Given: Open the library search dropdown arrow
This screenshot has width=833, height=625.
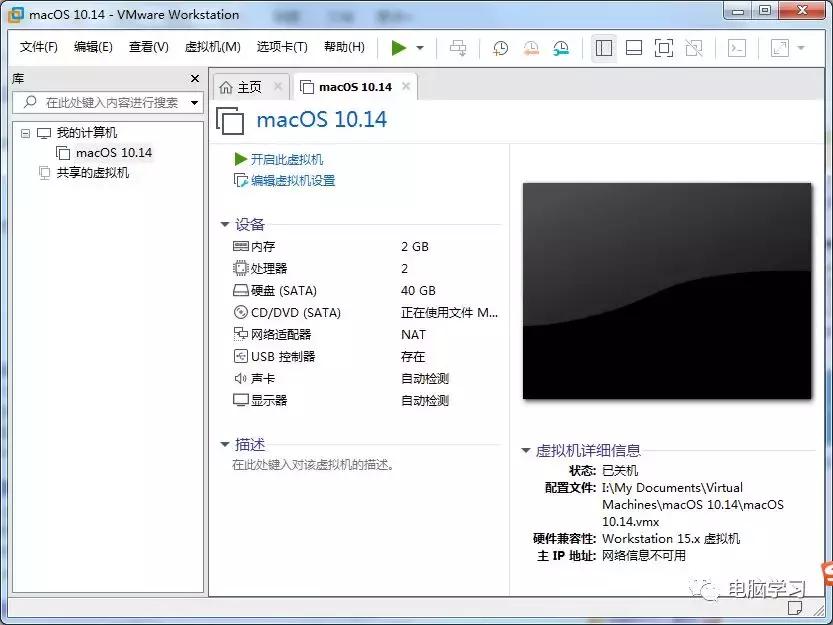Looking at the screenshot, I should click(194, 103).
